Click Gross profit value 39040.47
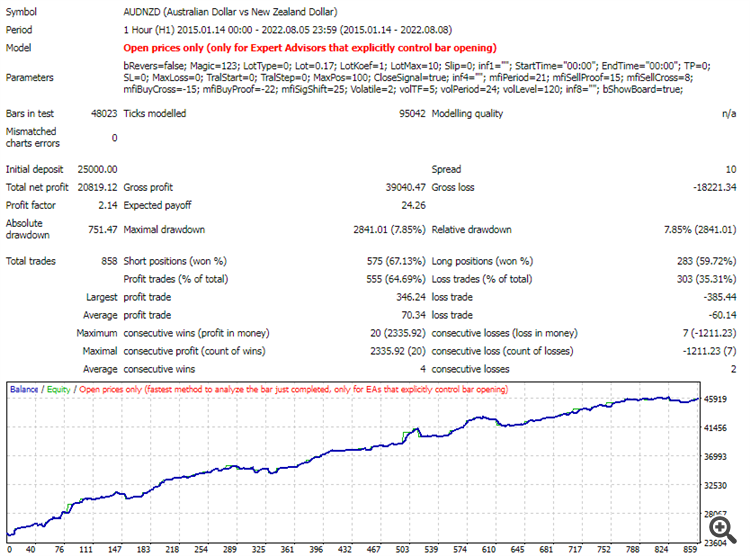750x556 pixels. click(x=405, y=188)
